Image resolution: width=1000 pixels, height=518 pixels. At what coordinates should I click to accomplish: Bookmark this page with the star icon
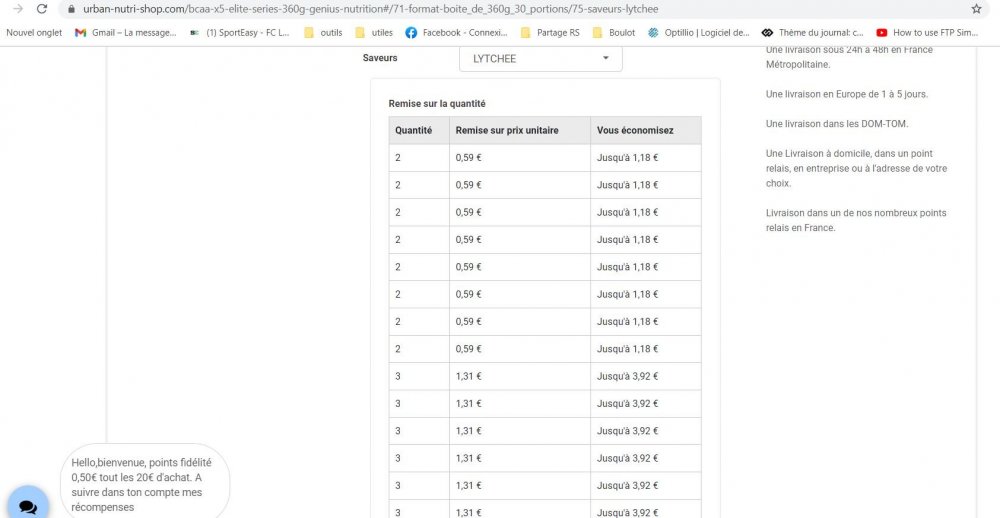click(x=976, y=9)
